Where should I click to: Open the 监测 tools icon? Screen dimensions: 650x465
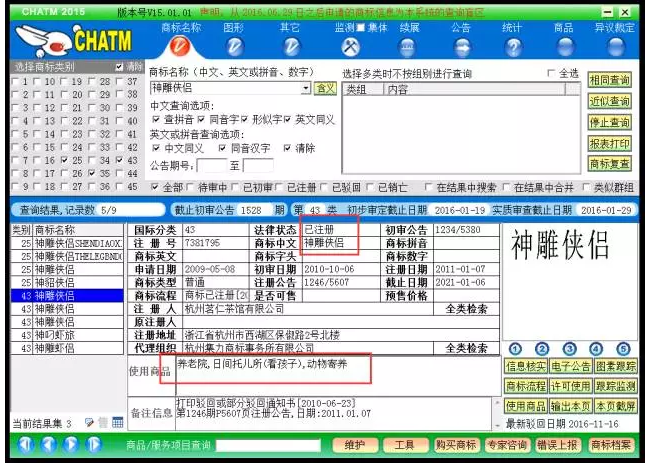[351, 46]
